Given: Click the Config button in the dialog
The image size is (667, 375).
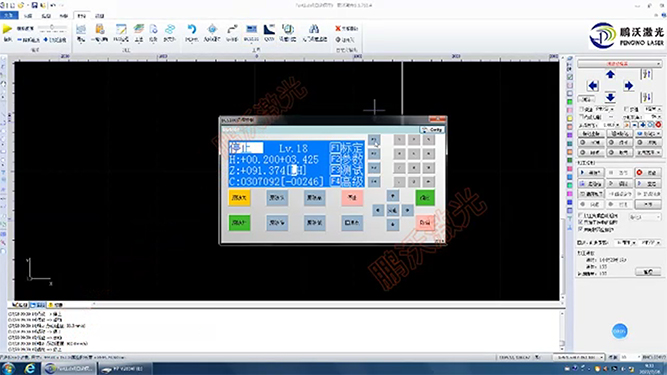Looking at the screenshot, I should tap(432, 129).
